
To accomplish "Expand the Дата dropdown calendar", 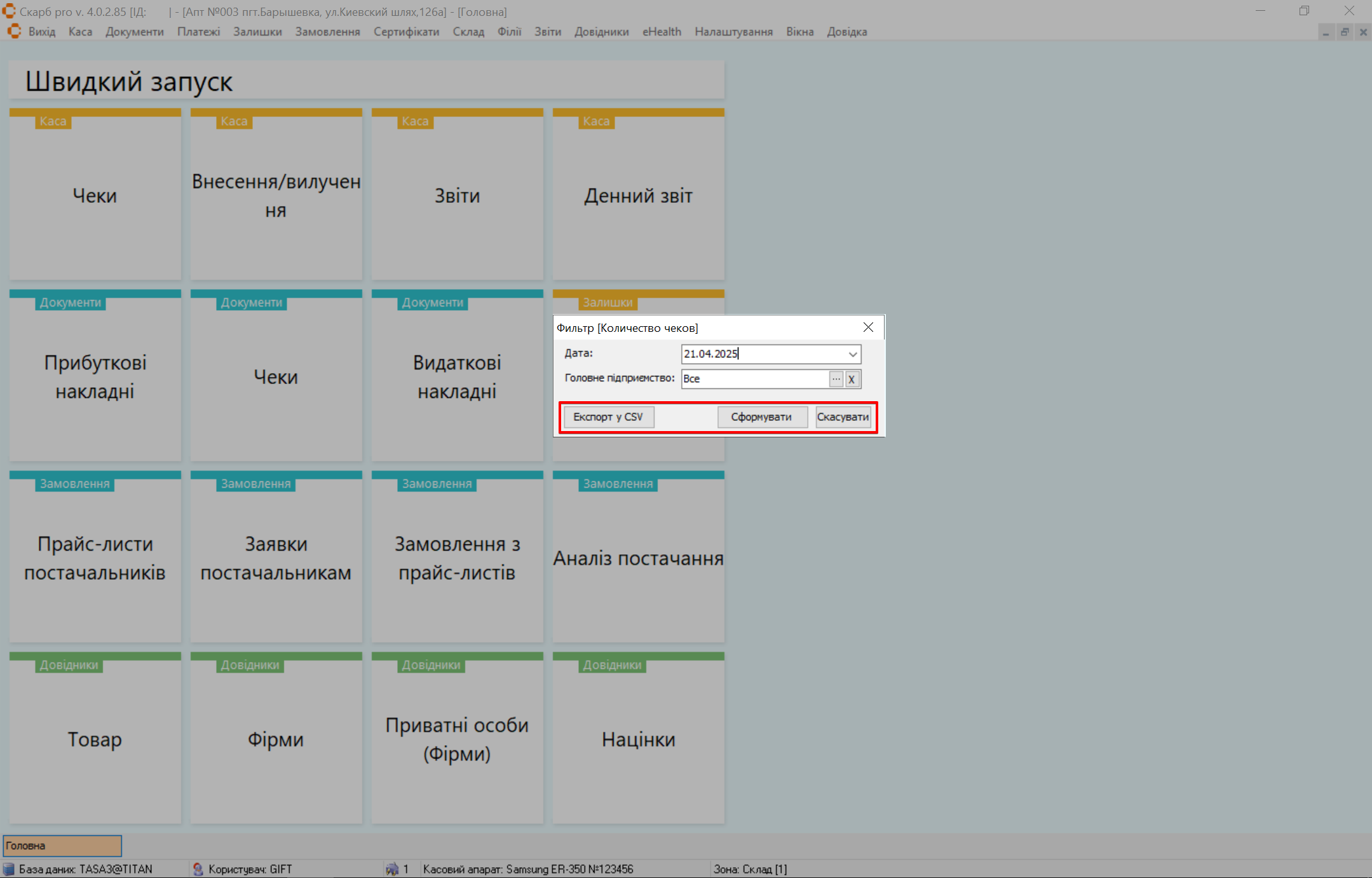I will [853, 354].
